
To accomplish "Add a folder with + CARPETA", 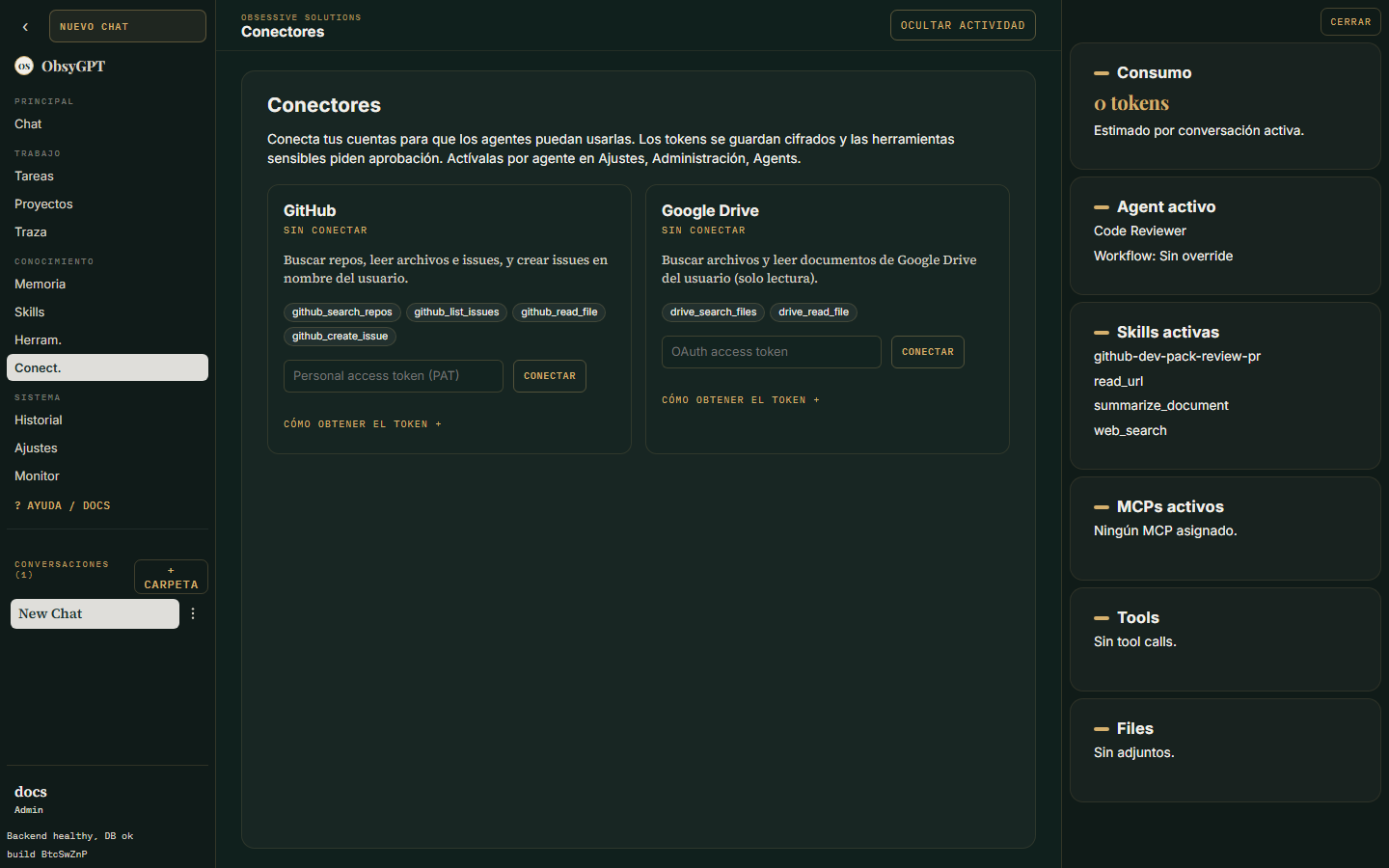I will coord(171,577).
